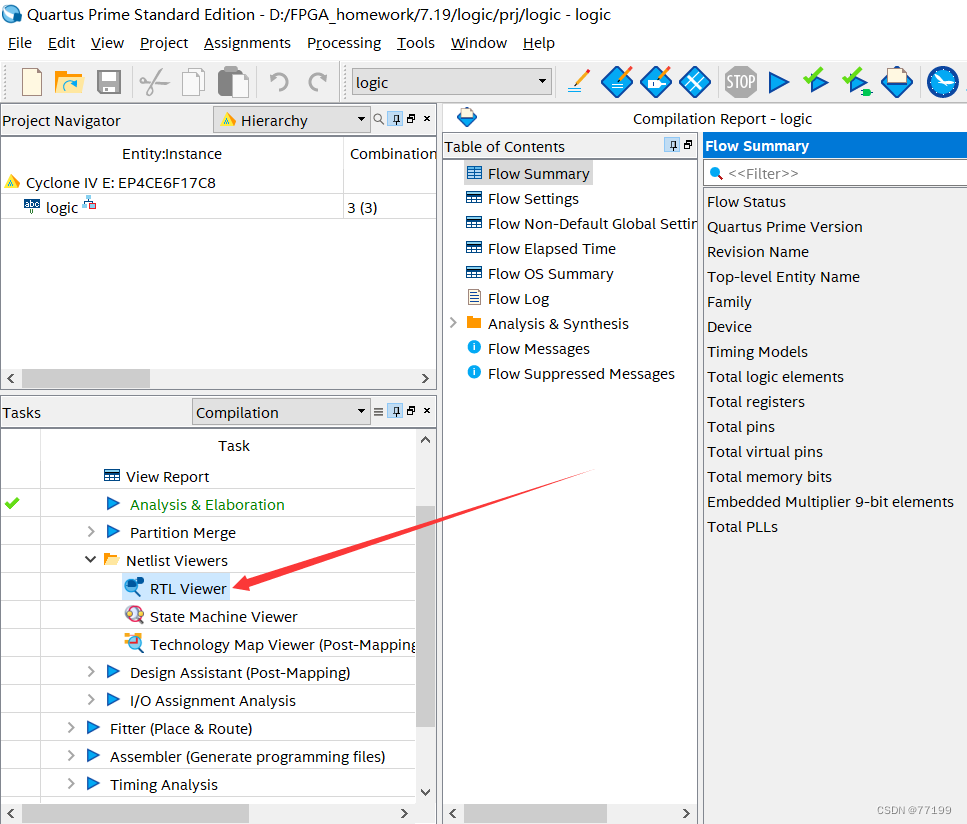
Task: Run Fitter (Place & Route) play arrow
Action: pos(93,727)
